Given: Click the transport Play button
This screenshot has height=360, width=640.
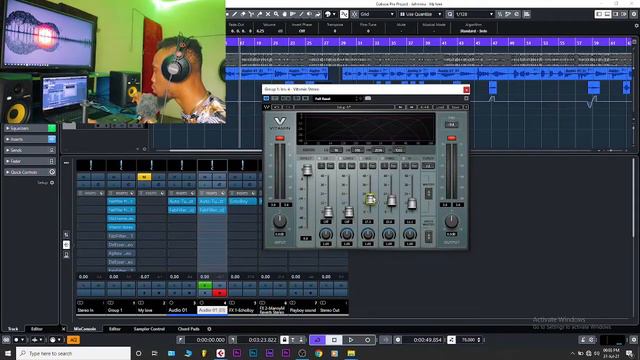Looking at the screenshot, I should [351, 340].
